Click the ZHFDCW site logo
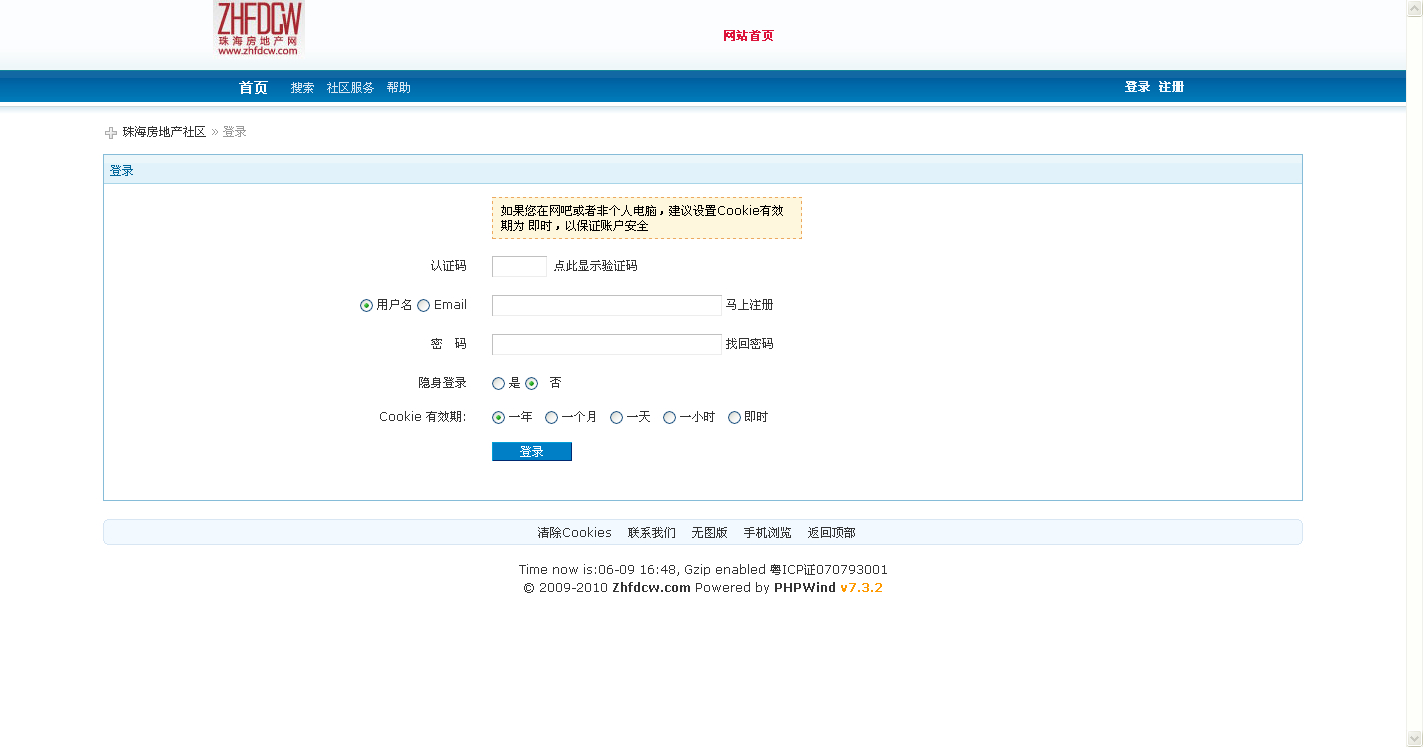 258,28
